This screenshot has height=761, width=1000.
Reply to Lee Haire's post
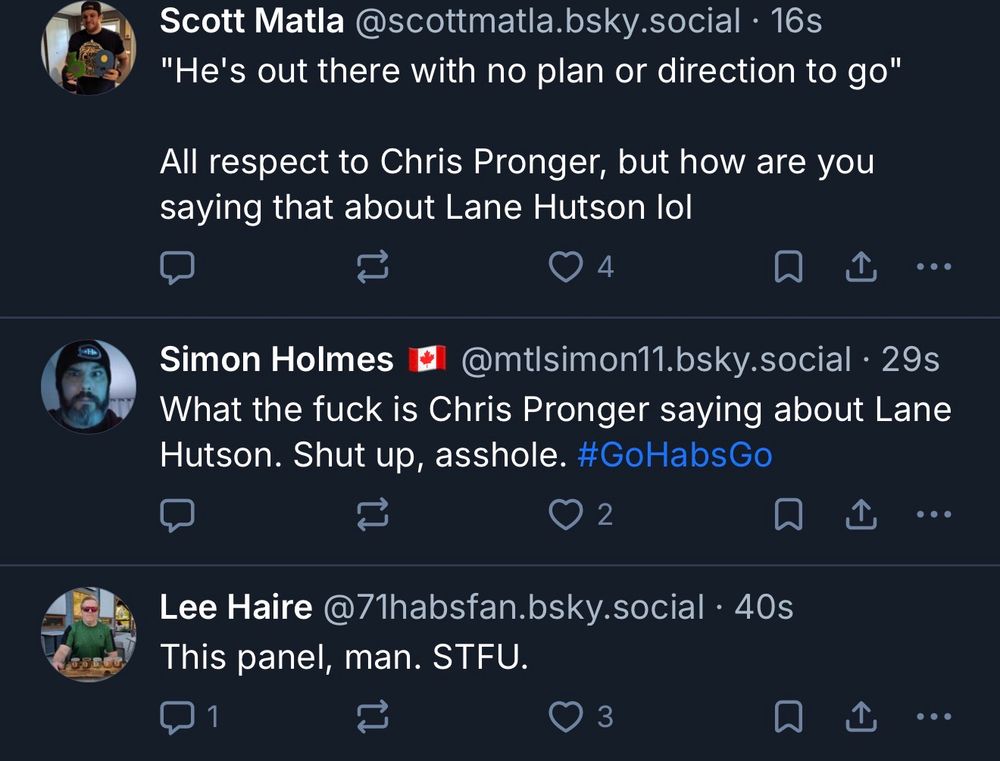click(177, 716)
